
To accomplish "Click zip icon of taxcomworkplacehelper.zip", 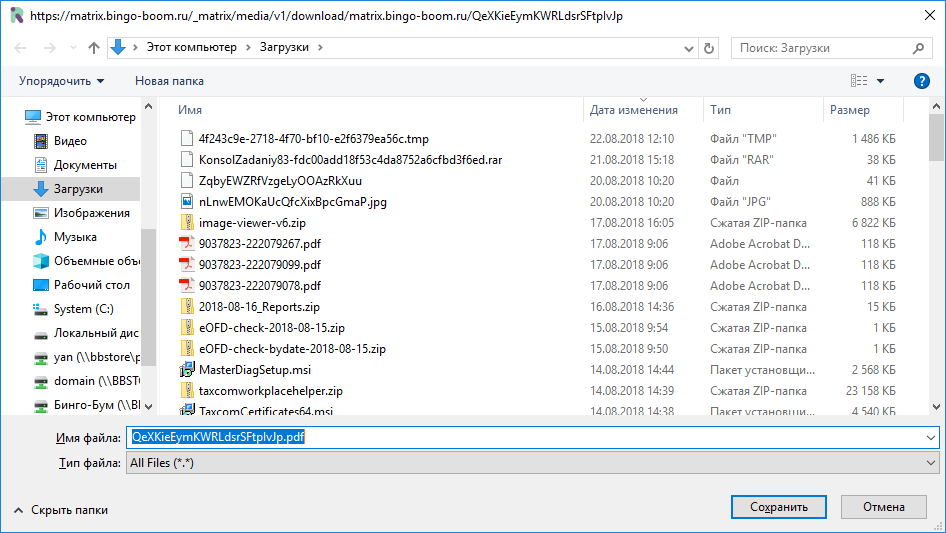I will [x=187, y=391].
